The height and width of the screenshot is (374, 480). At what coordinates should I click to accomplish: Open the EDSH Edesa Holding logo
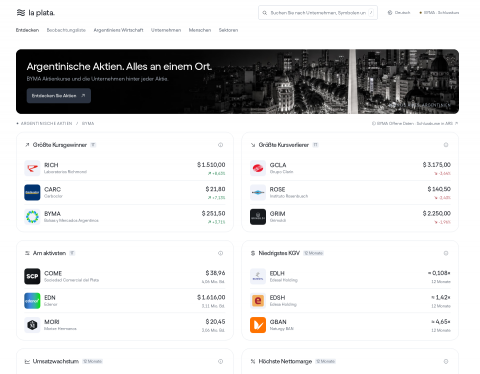[258, 301]
